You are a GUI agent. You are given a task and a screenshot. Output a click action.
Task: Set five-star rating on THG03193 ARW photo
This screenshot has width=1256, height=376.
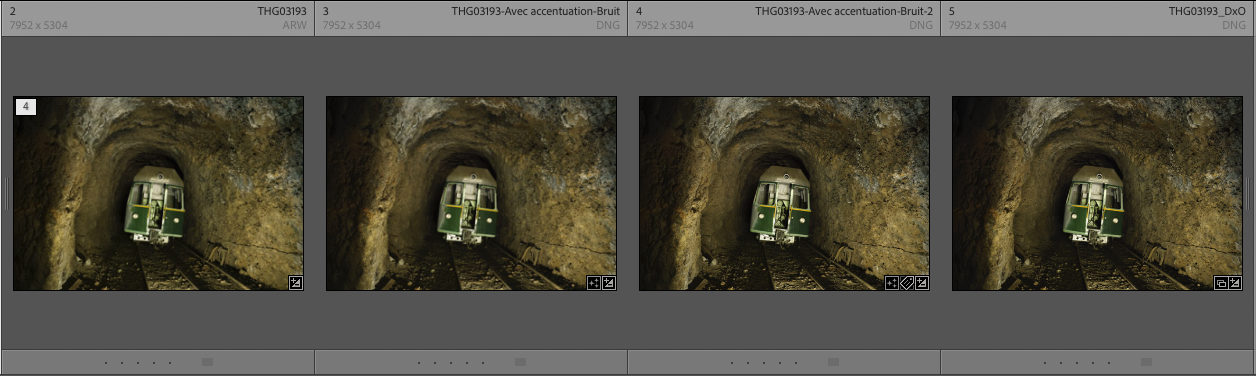click(x=170, y=362)
